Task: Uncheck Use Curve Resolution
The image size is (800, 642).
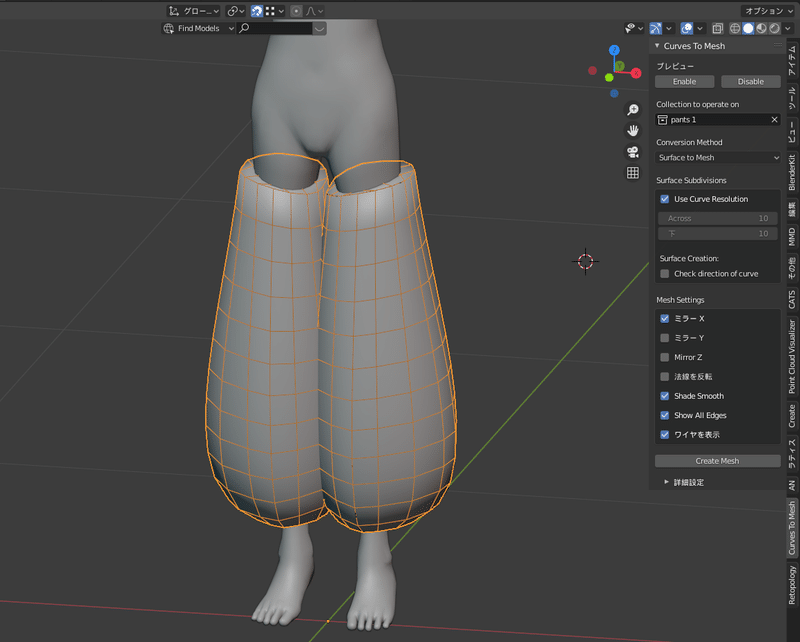Action: (x=665, y=199)
